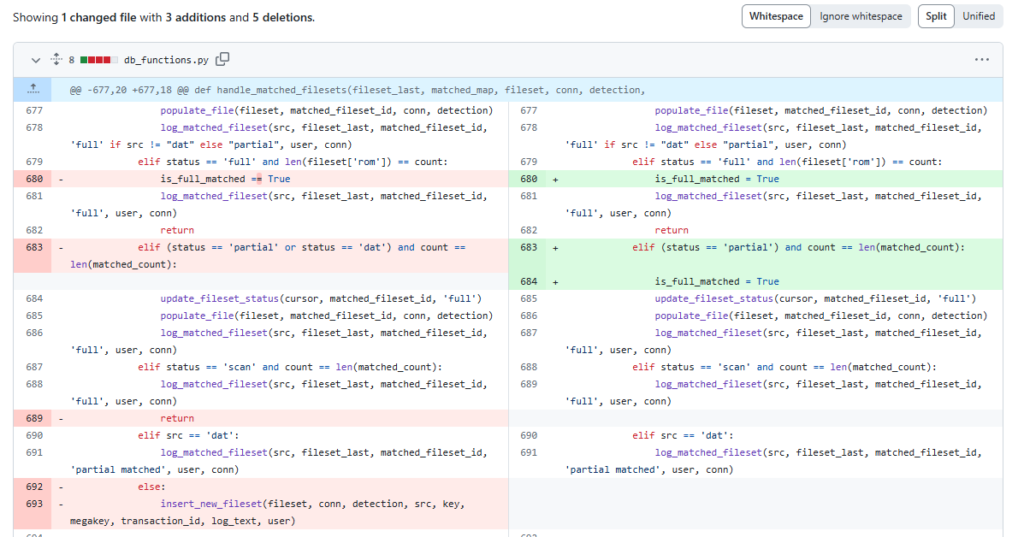Image resolution: width=1024 pixels, height=537 pixels.
Task: Click added line number 684 on right
Action: tap(529, 282)
